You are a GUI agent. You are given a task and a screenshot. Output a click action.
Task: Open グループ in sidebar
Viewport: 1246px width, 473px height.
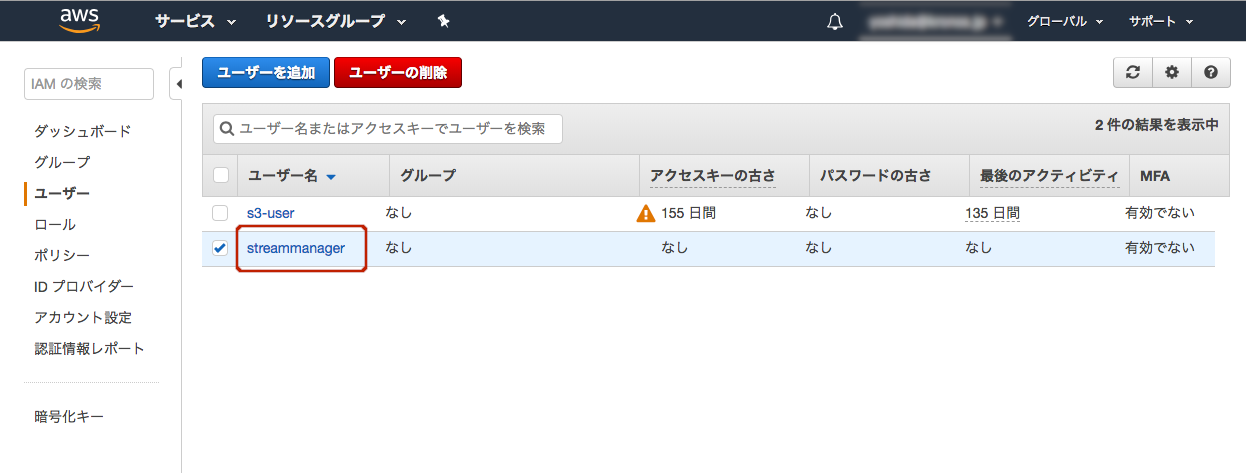[62, 162]
